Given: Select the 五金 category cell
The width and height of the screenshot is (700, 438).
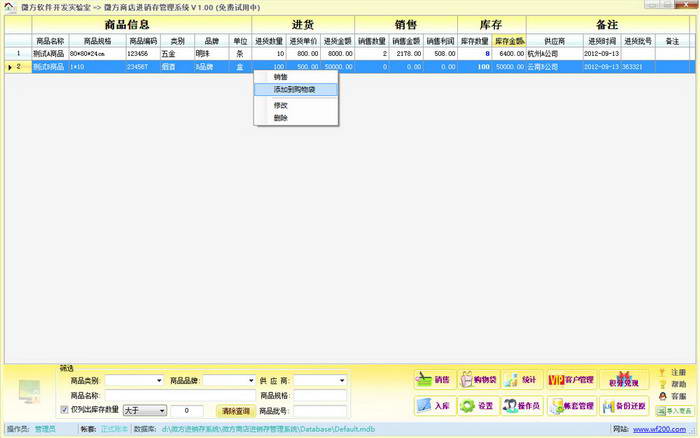Looking at the screenshot, I should click(x=177, y=54).
